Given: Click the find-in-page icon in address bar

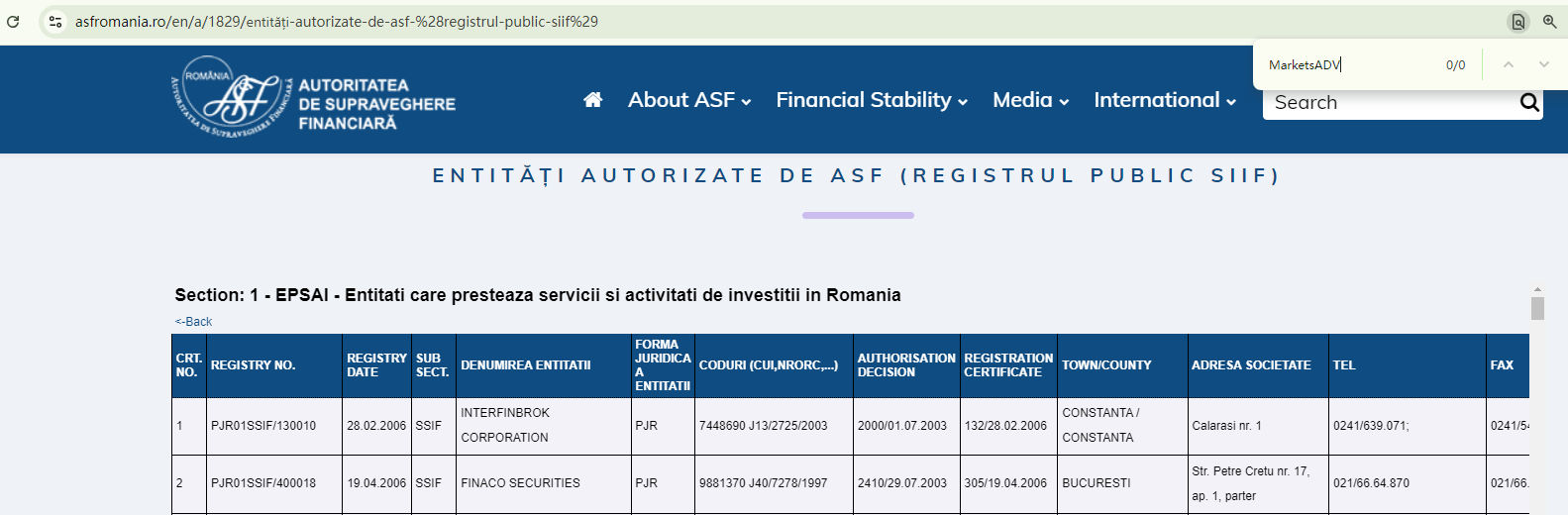Looking at the screenshot, I should [1517, 22].
